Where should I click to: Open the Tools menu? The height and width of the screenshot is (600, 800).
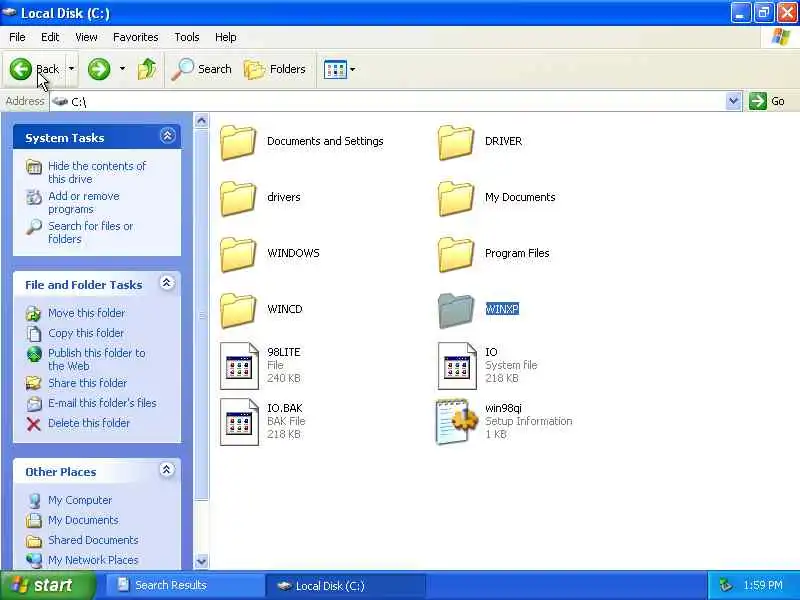pos(187,37)
